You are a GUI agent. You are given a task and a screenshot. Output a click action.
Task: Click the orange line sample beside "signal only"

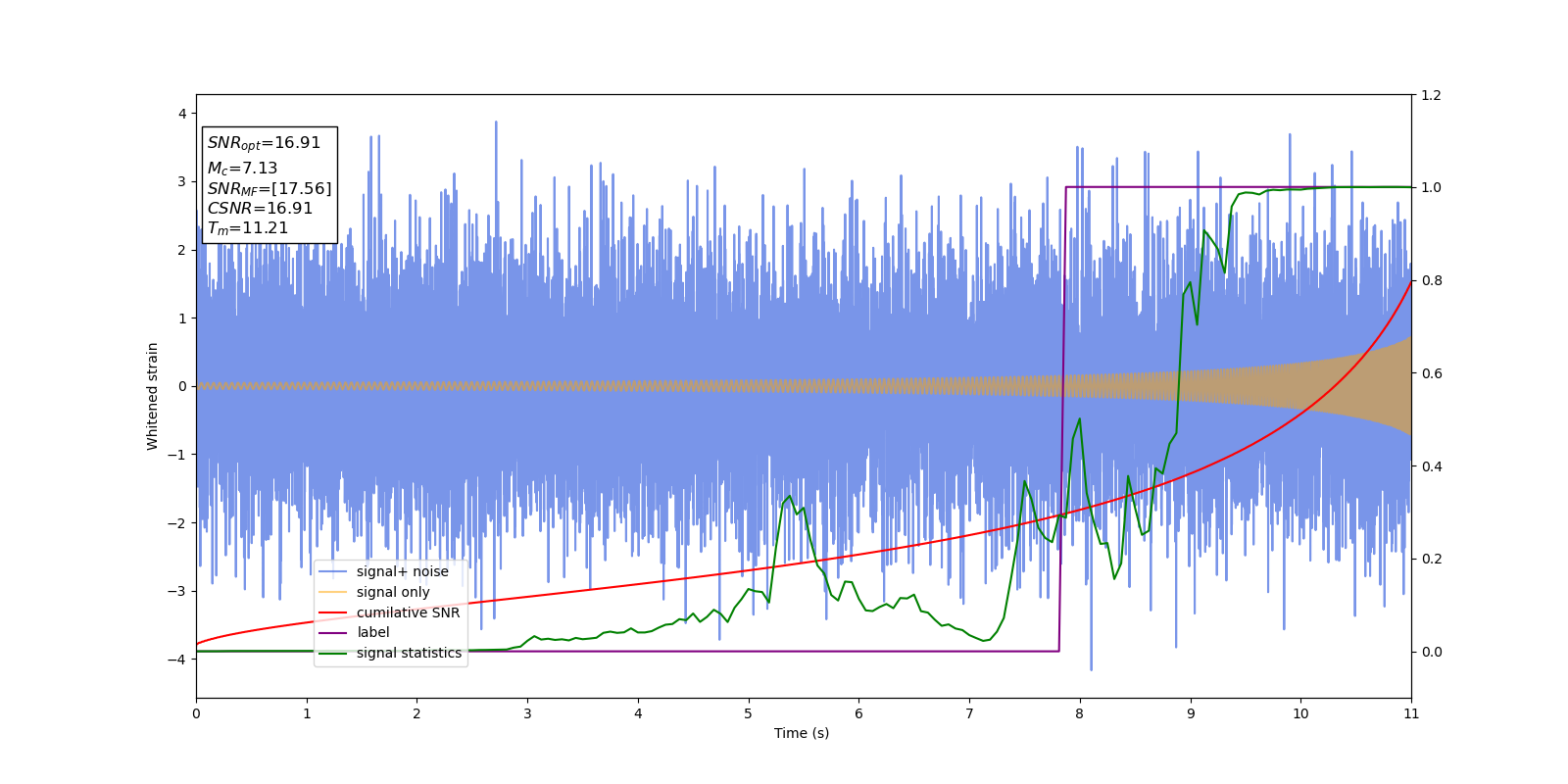(x=333, y=592)
